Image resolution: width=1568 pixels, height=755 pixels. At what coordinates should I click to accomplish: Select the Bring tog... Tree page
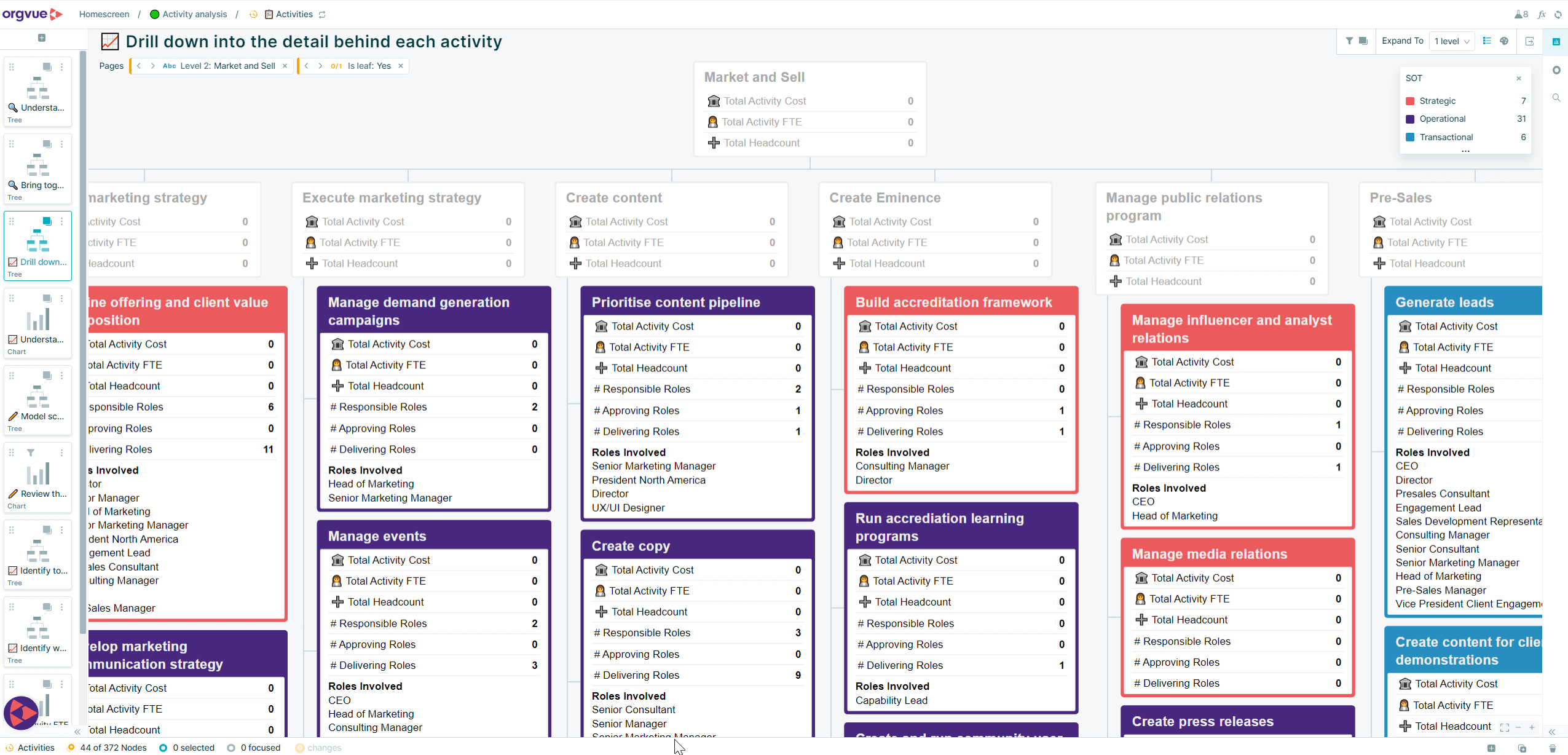pos(38,168)
